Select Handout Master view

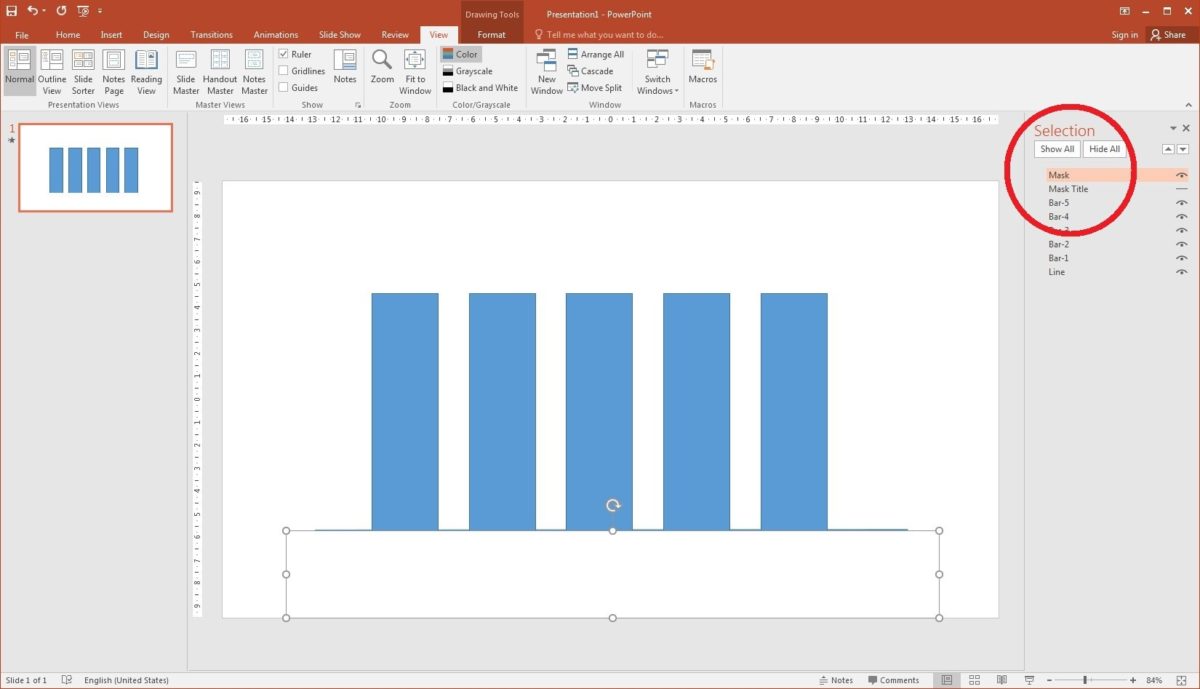pos(219,70)
